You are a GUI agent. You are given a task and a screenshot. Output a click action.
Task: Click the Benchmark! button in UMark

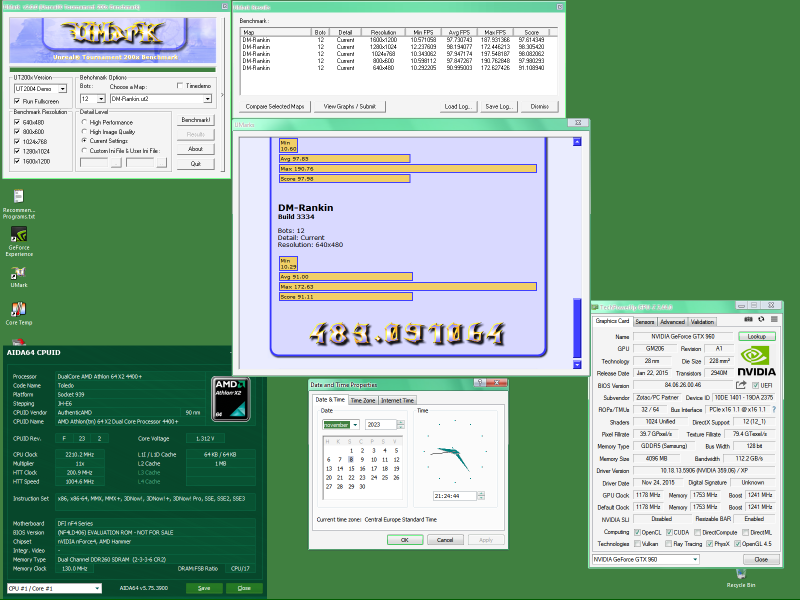tap(195, 120)
